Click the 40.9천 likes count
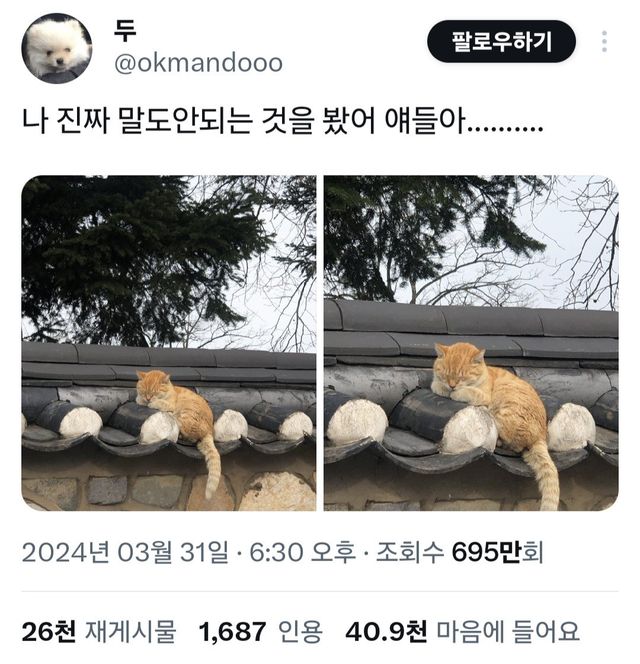The height and width of the screenshot is (664, 640). pyautogui.click(x=386, y=631)
